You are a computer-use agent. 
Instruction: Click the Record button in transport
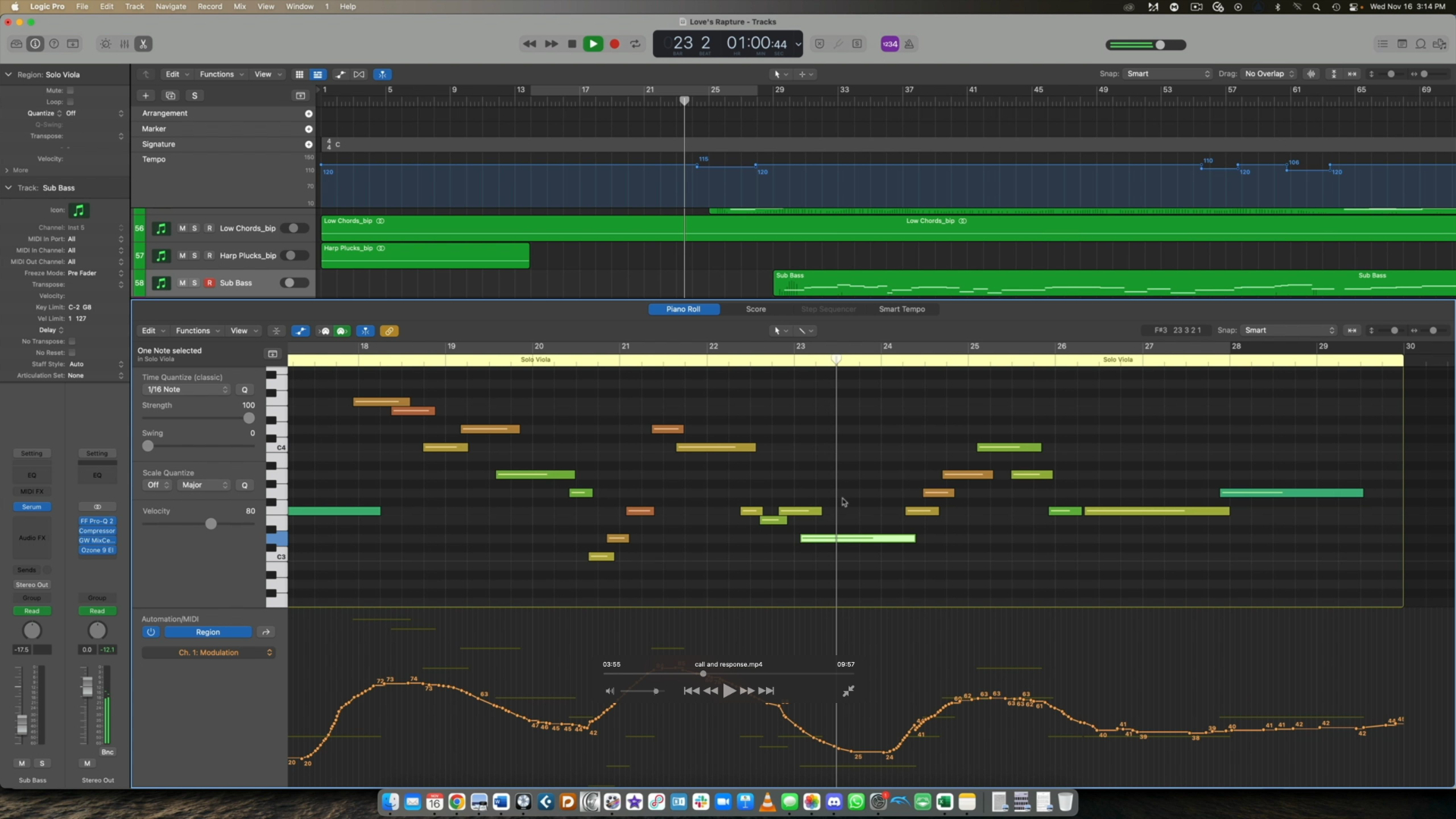pos(614,44)
